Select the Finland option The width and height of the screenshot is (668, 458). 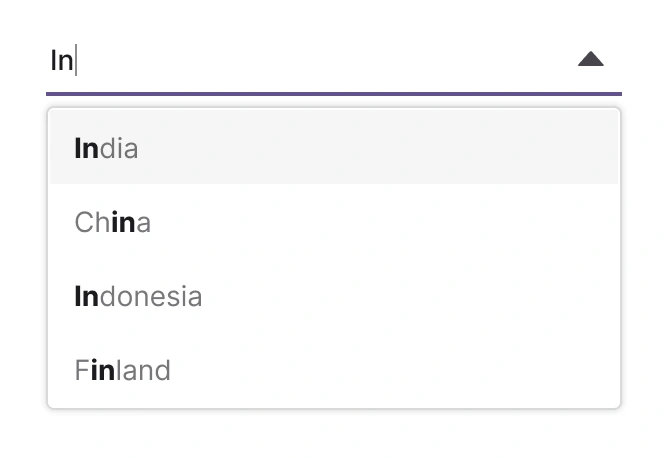[123, 371]
